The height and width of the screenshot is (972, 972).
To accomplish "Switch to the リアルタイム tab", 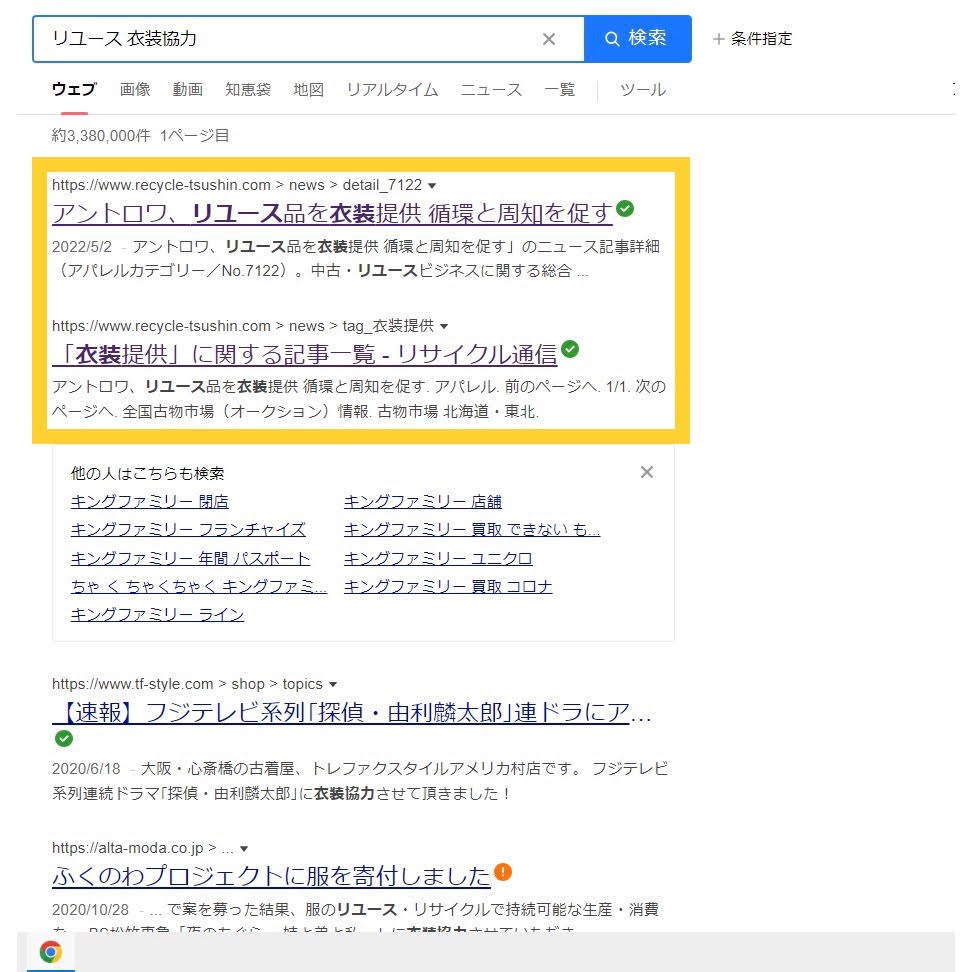I will coord(392,90).
